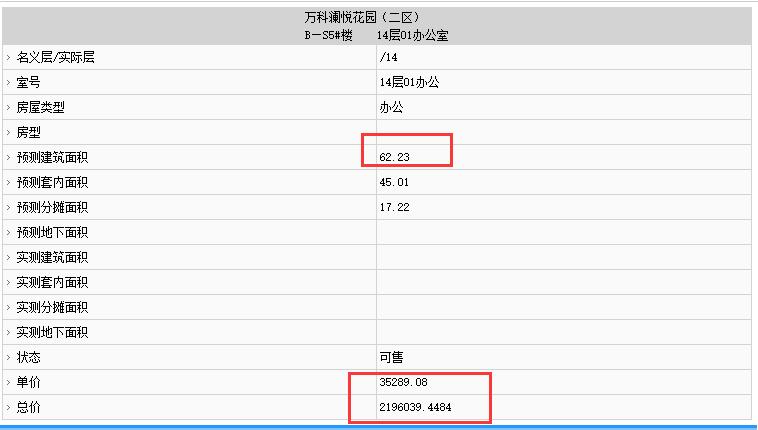Image resolution: width=758 pixels, height=430 pixels.
Task: Select the 房型 row label
Action: pos(28,133)
